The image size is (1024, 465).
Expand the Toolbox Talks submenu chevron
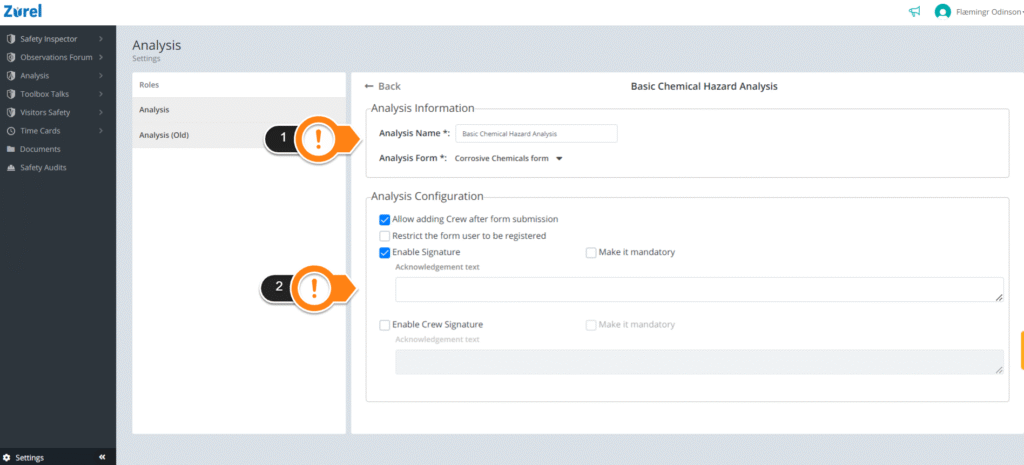tap(101, 94)
